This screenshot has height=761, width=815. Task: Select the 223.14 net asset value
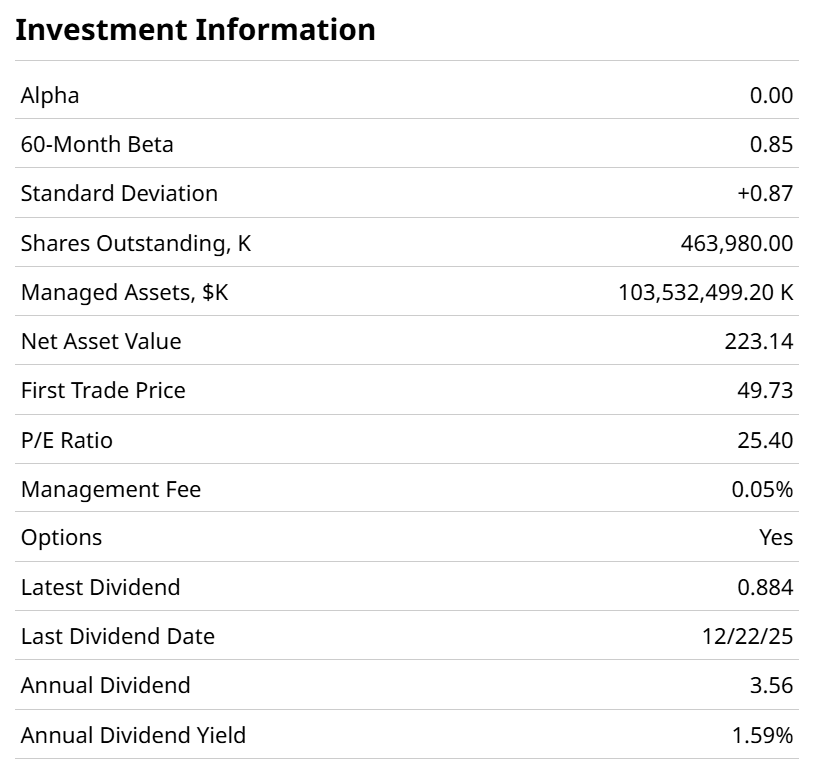pos(759,341)
